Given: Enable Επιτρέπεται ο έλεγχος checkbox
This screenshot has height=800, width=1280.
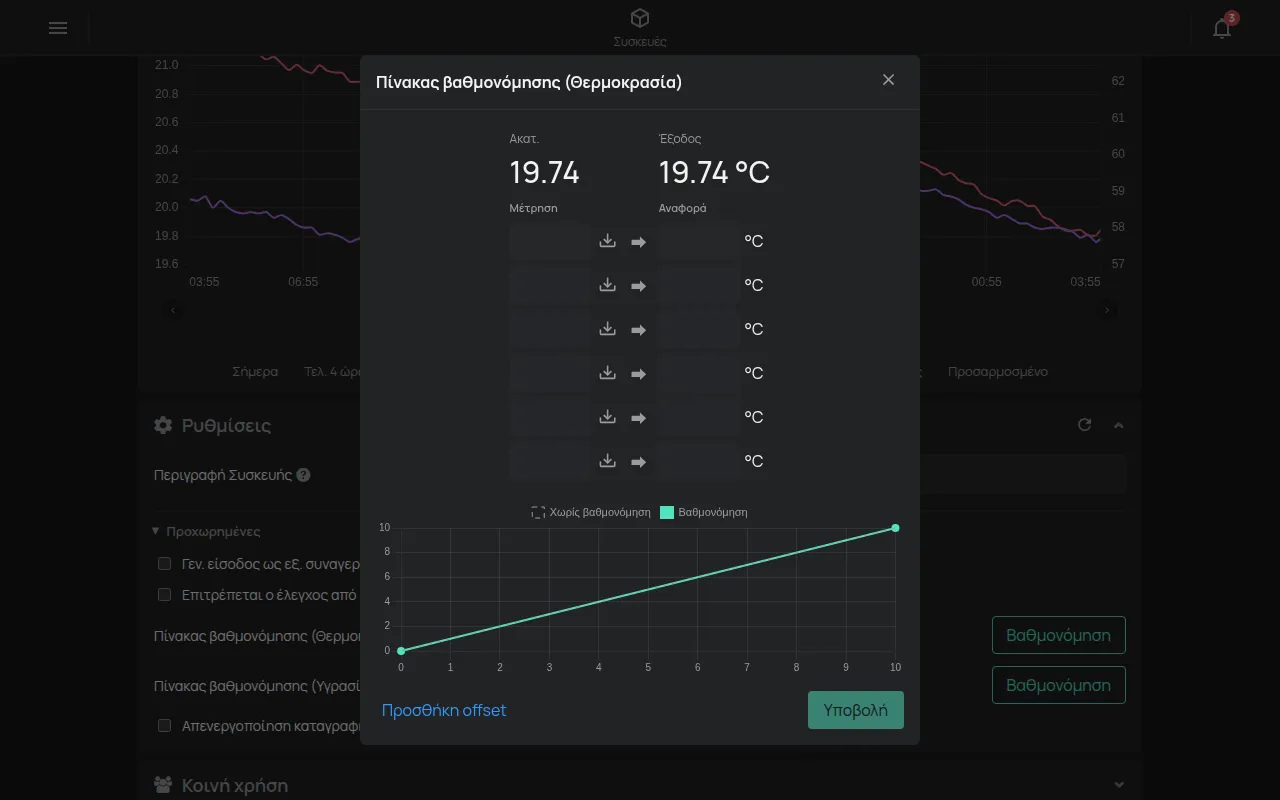Looking at the screenshot, I should point(165,595).
